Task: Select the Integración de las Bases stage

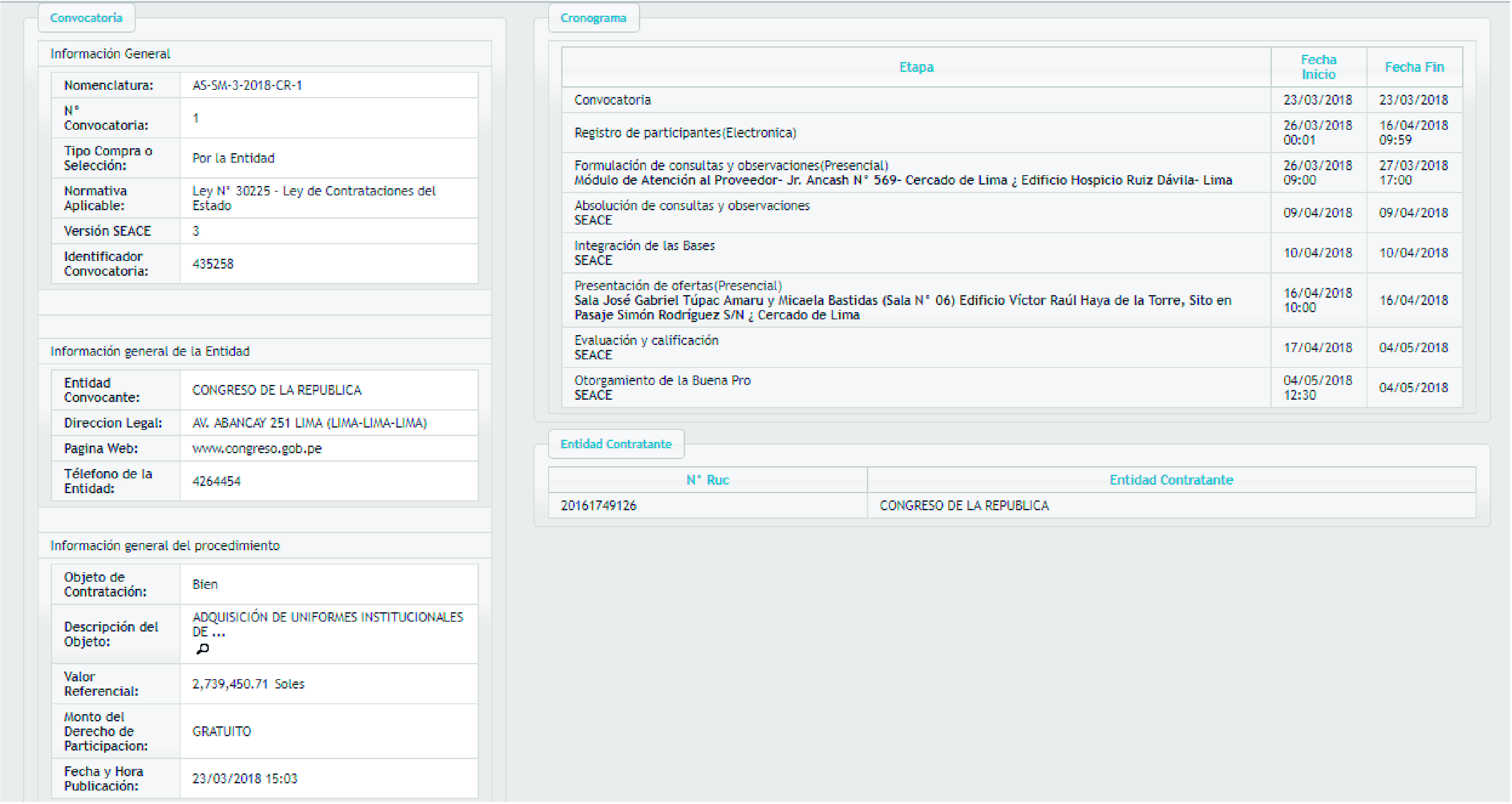Action: point(644,246)
